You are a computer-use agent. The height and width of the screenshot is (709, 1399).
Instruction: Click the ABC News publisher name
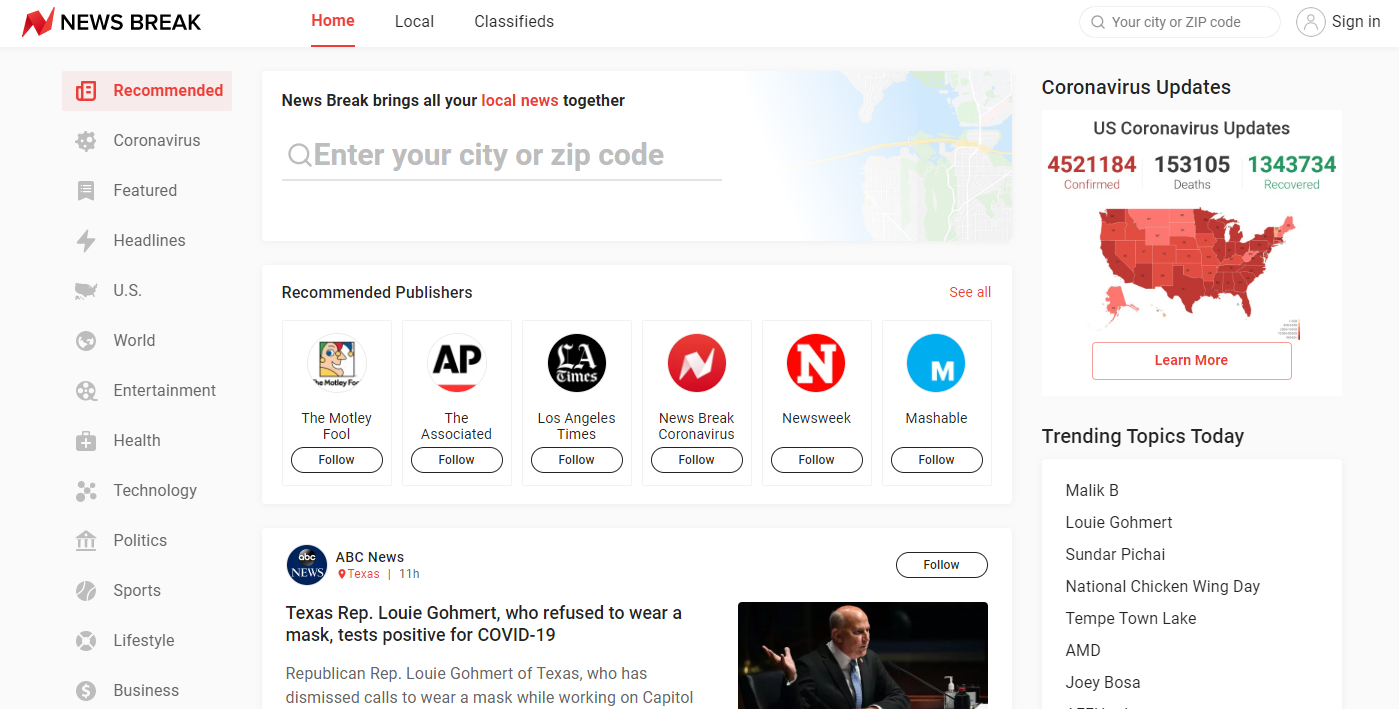(370, 557)
